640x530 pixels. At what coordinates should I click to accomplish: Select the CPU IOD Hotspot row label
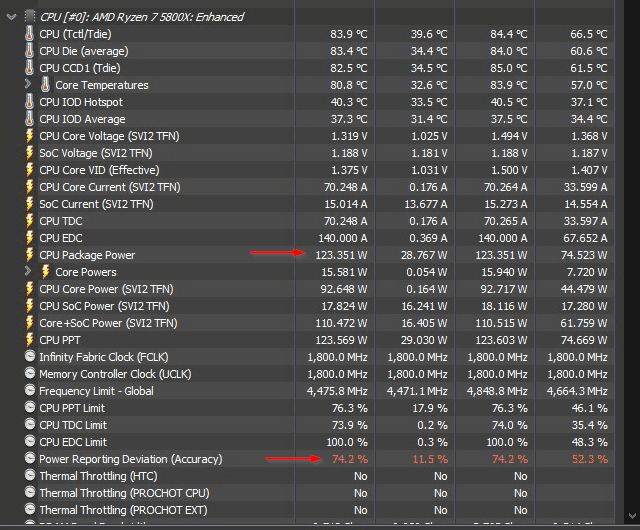81,102
